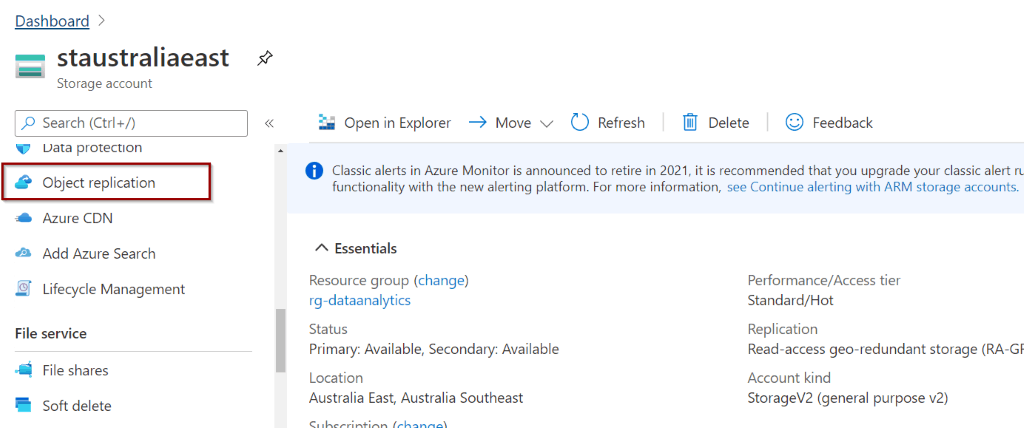Click the File service section heading

point(51,333)
